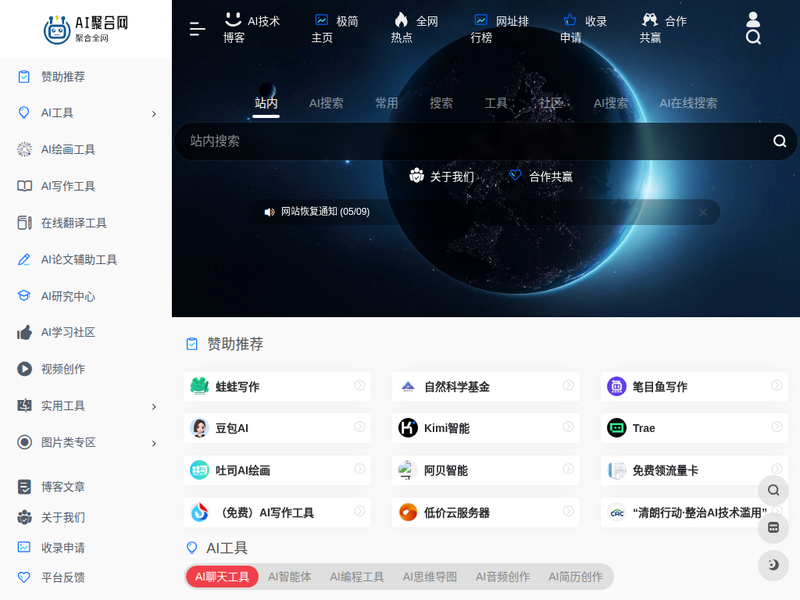Screen dimensions: 800x600
Task: Expand the 实用工具 sidebar submenu
Action: [x=153, y=407]
